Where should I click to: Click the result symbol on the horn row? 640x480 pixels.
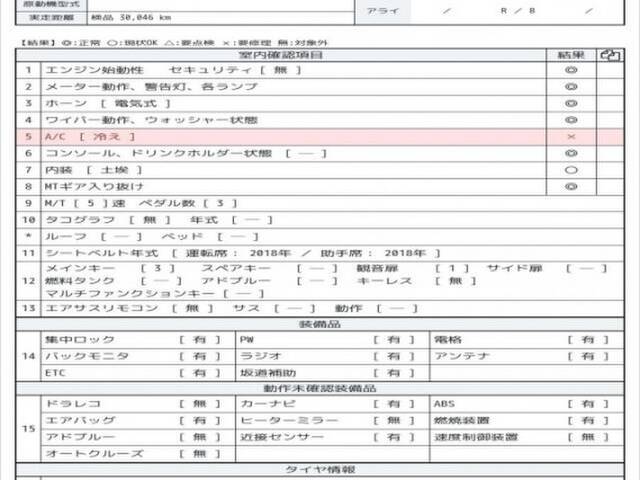pyautogui.click(x=571, y=103)
